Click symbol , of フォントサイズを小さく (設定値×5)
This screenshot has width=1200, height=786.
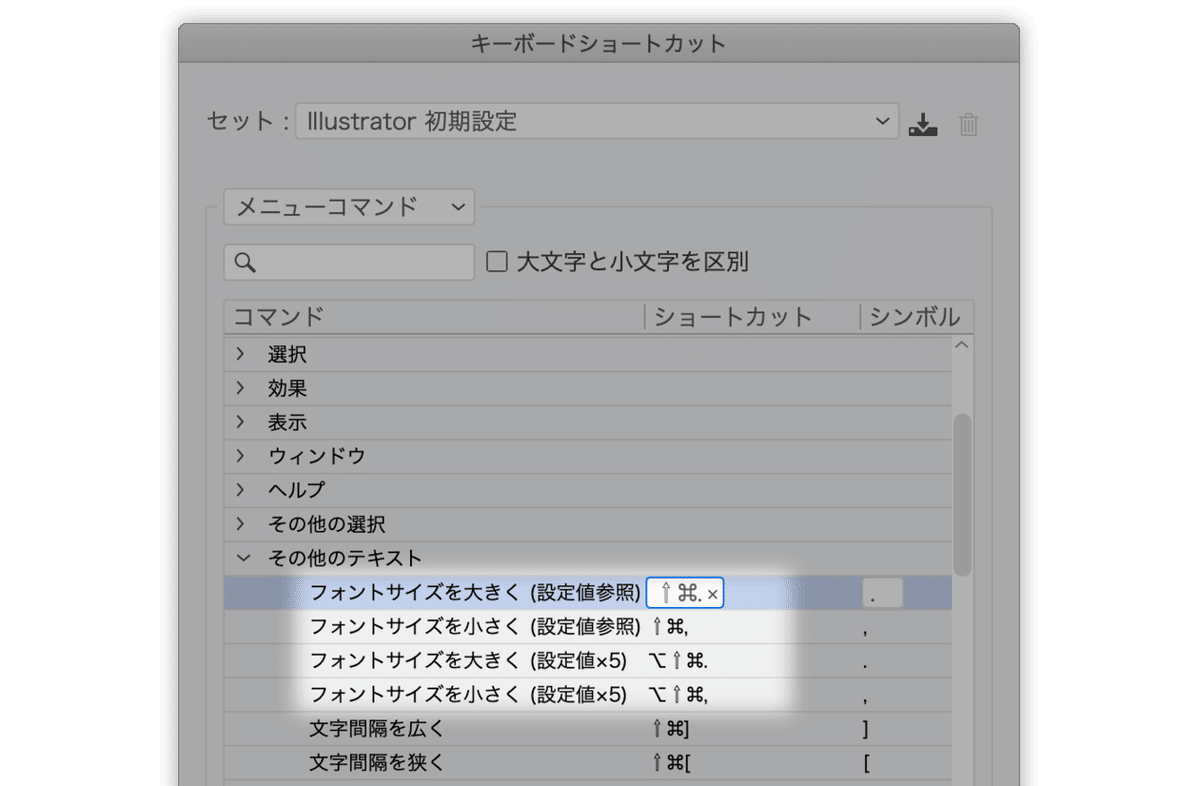coord(866,699)
